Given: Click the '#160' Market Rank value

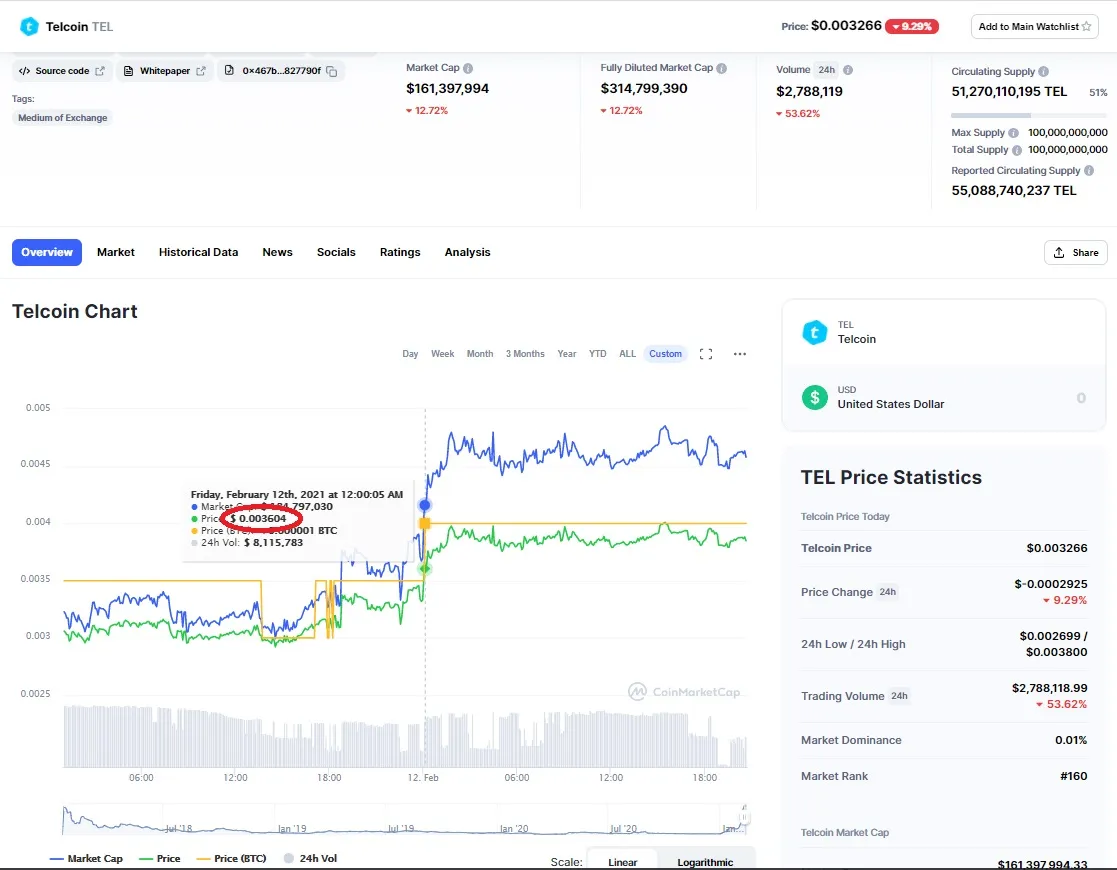Looking at the screenshot, I should pyautogui.click(x=1074, y=776).
